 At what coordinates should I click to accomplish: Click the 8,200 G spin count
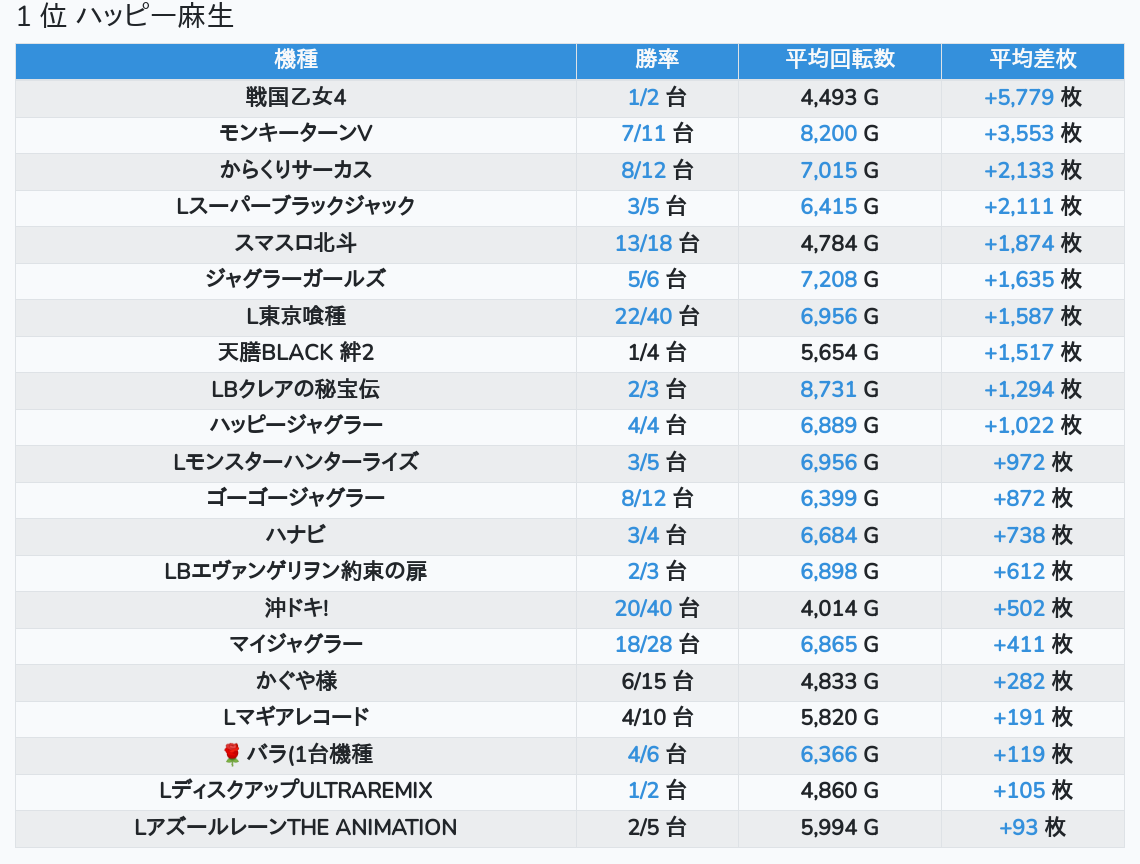pyautogui.click(x=840, y=134)
